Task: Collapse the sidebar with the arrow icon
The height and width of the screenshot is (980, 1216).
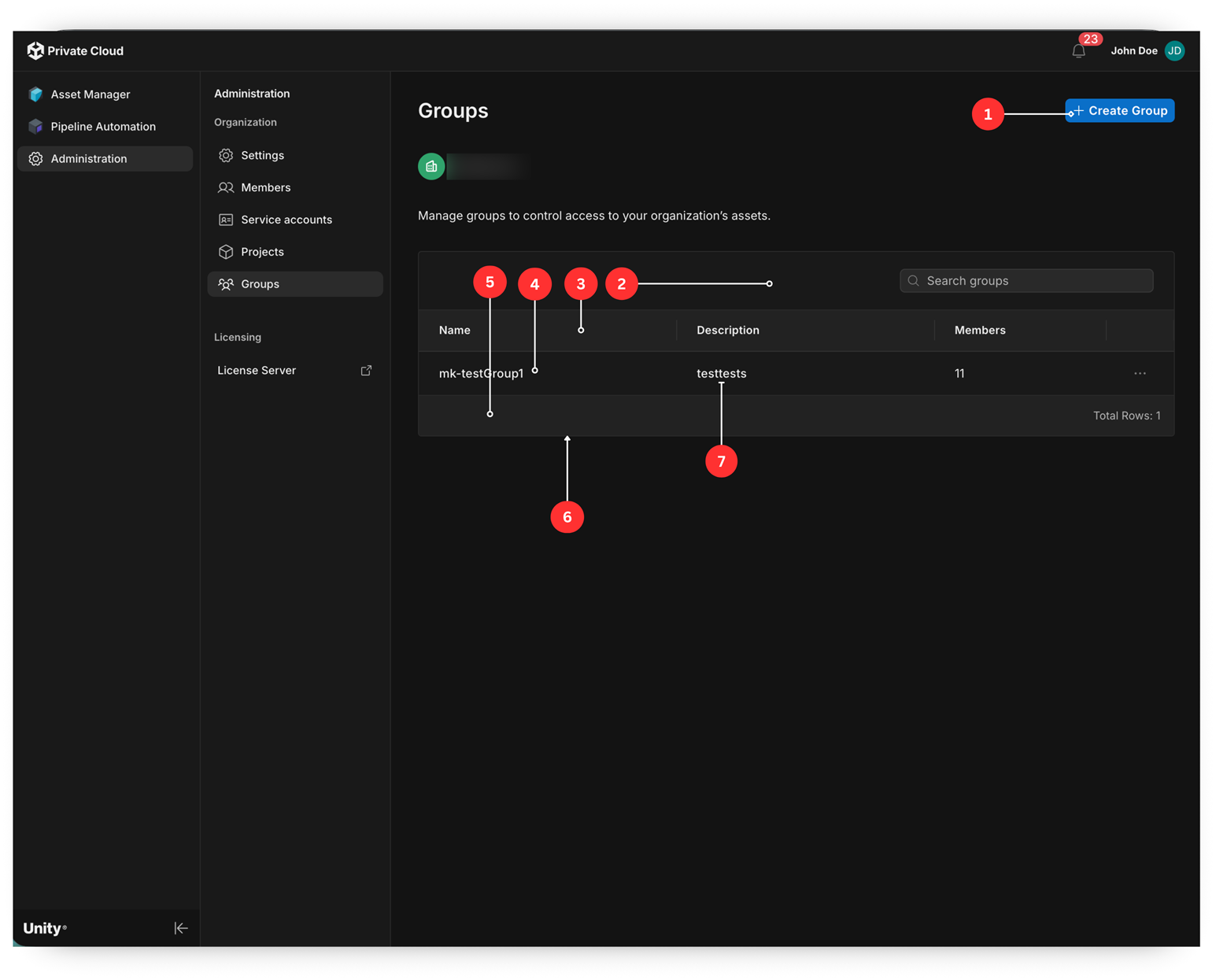Action: [x=181, y=928]
